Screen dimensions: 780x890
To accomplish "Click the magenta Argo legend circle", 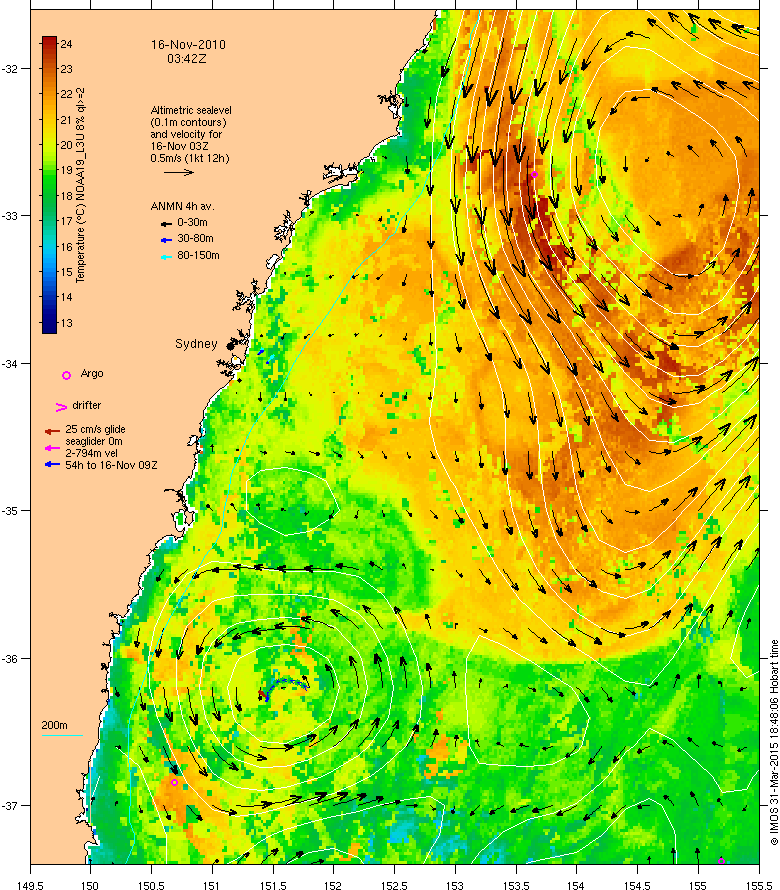I will pyautogui.click(x=66, y=375).
